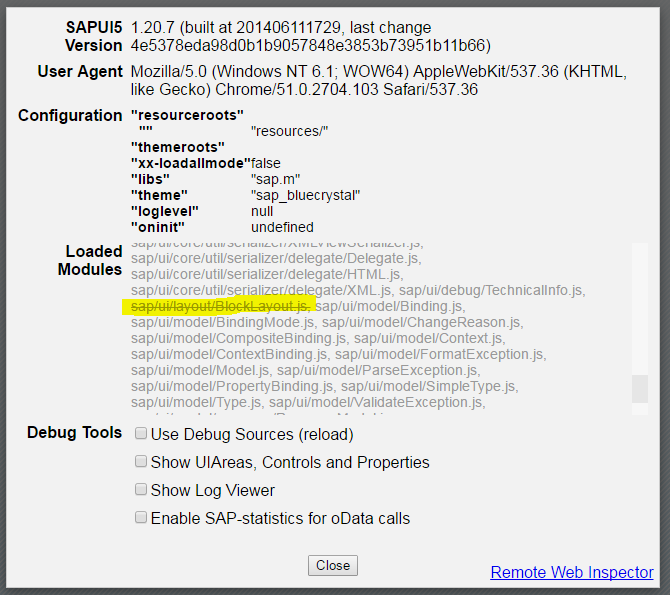Enable SAP-statistics for oData calls checkbox
The width and height of the screenshot is (670, 595).
[141, 517]
